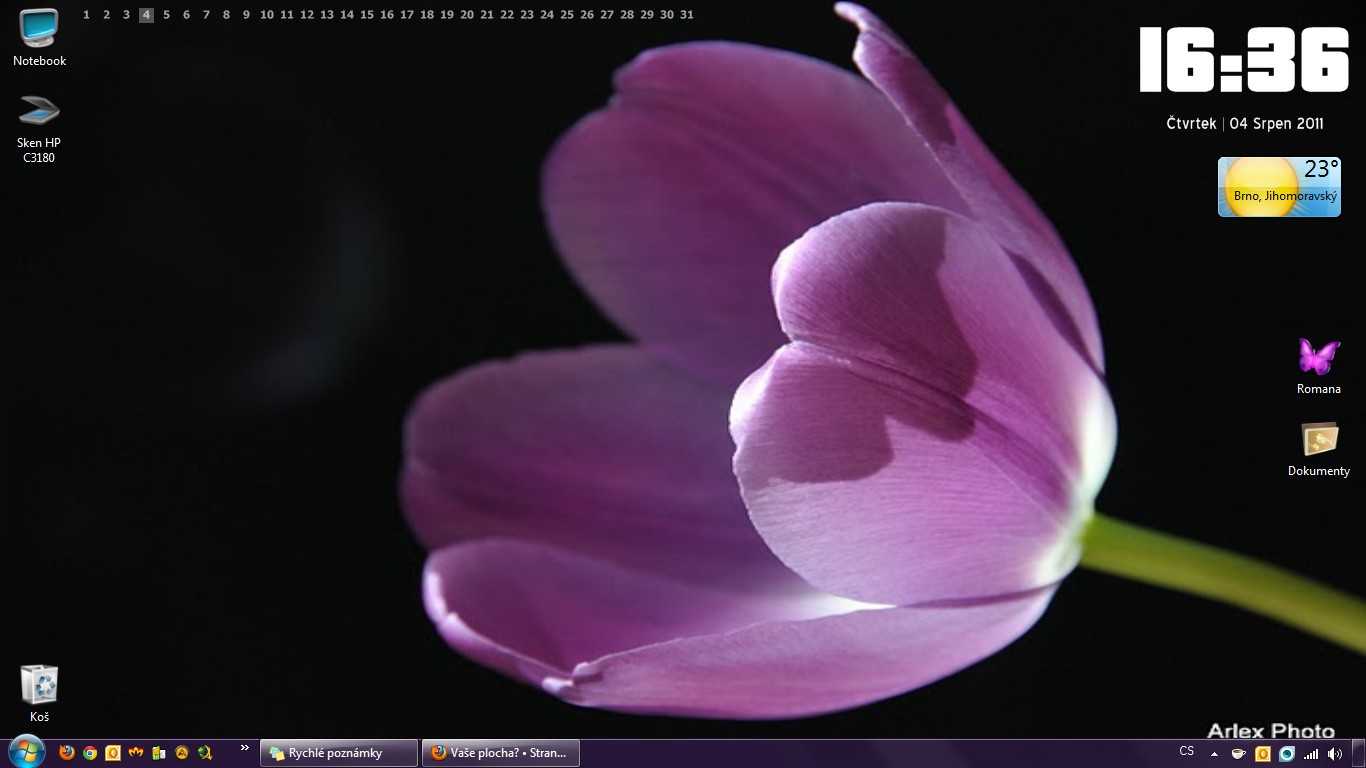1366x768 pixels.
Task: Click the Brno weather widget
Action: click(1278, 187)
